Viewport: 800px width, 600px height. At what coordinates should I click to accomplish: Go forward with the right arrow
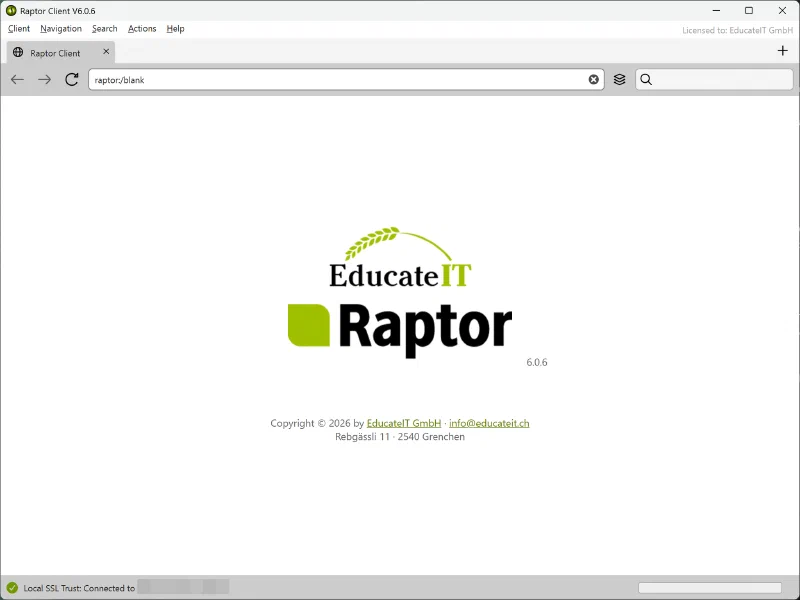coord(44,80)
